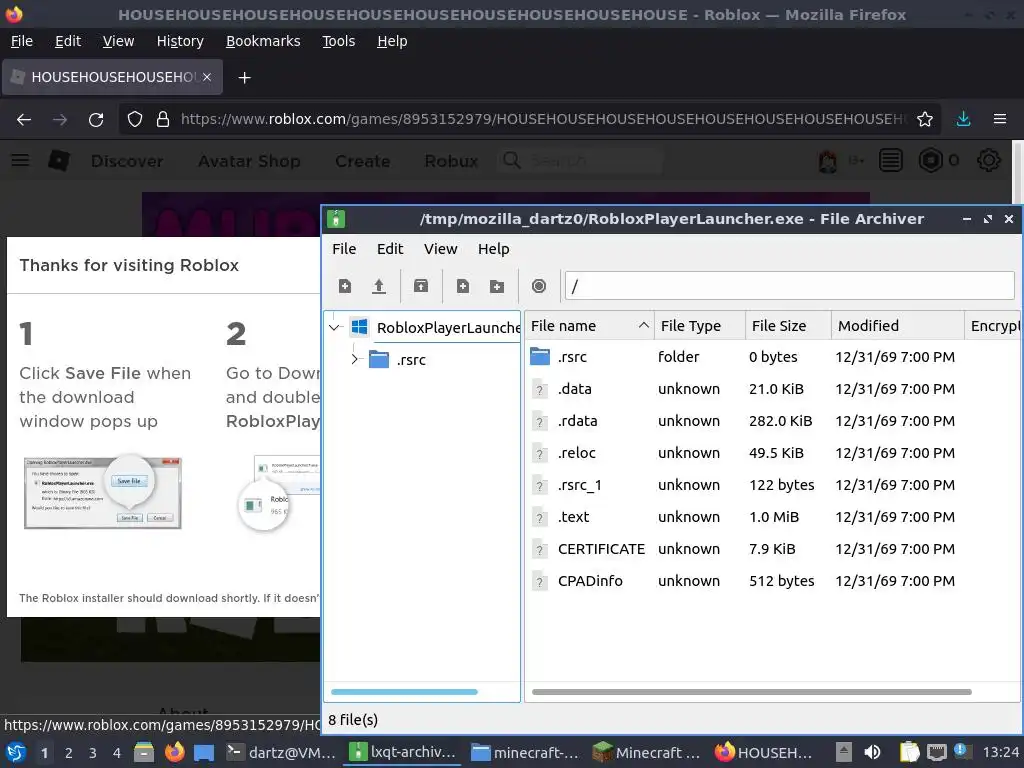The image size is (1024, 768).
Task: Select the CERTIFICATE file row
Action: point(772,549)
